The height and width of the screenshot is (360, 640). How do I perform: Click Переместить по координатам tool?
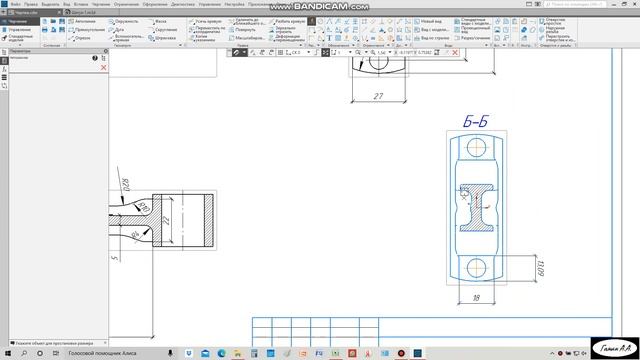pyautogui.click(x=207, y=29)
